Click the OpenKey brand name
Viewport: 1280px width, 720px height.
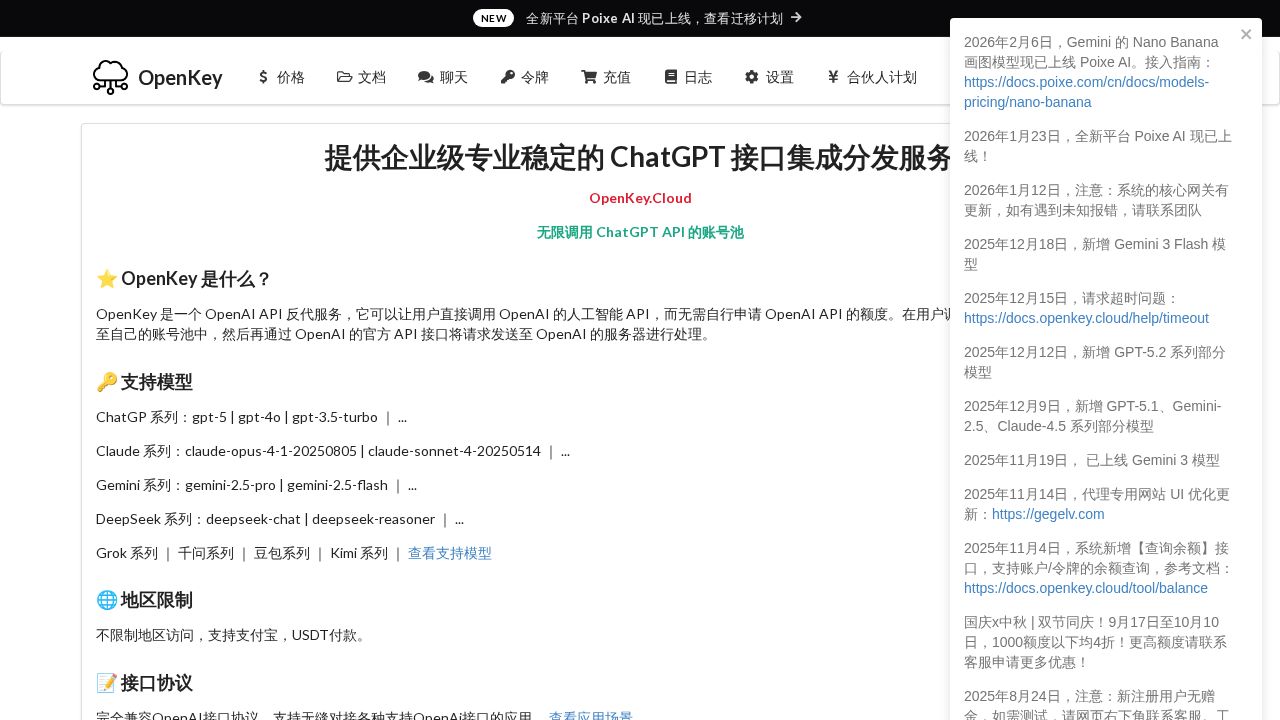coord(180,78)
